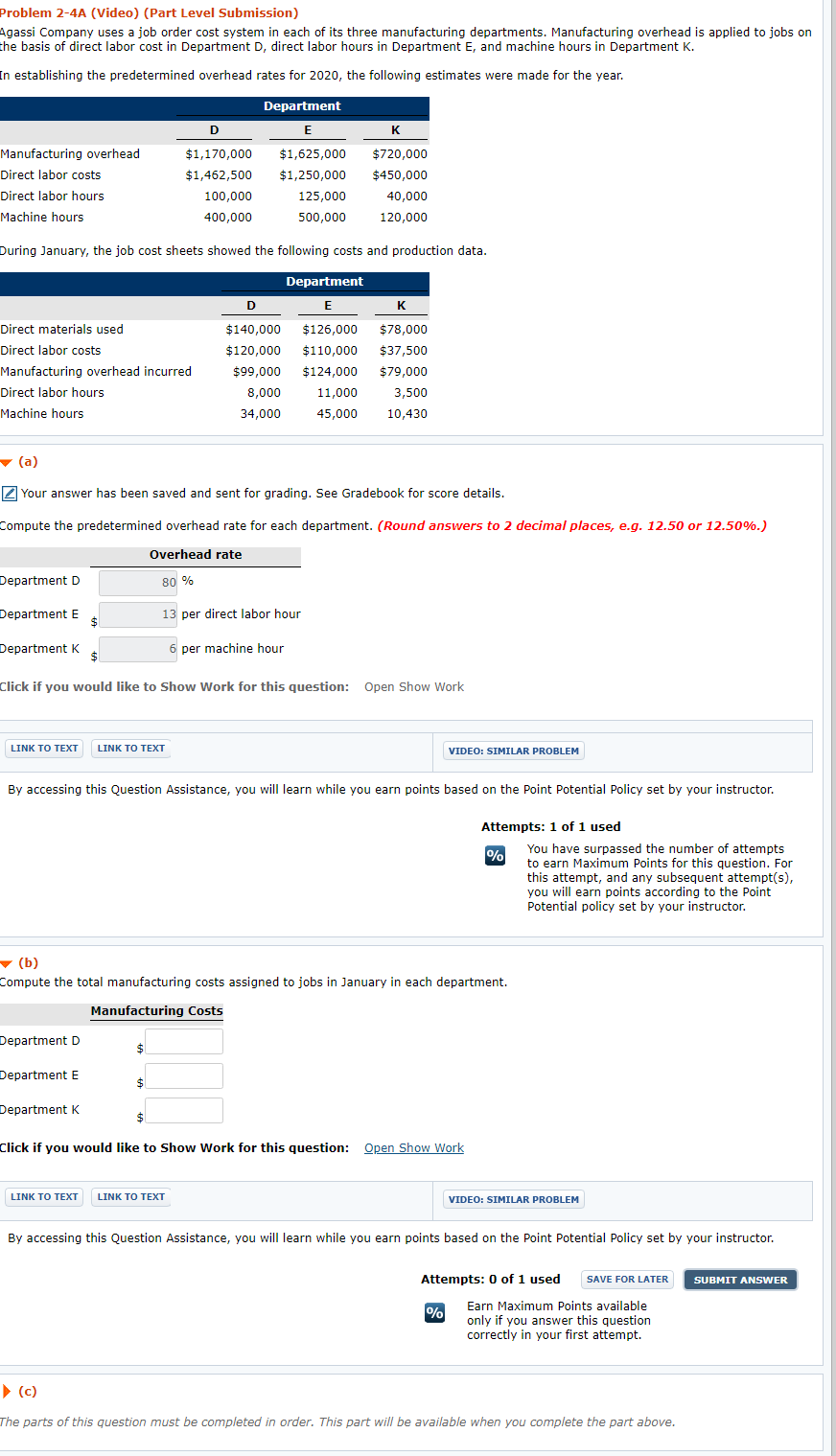Select Department D overhead rate field showing 80
Image resolution: width=836 pixels, height=1456 pixels.
click(x=137, y=583)
